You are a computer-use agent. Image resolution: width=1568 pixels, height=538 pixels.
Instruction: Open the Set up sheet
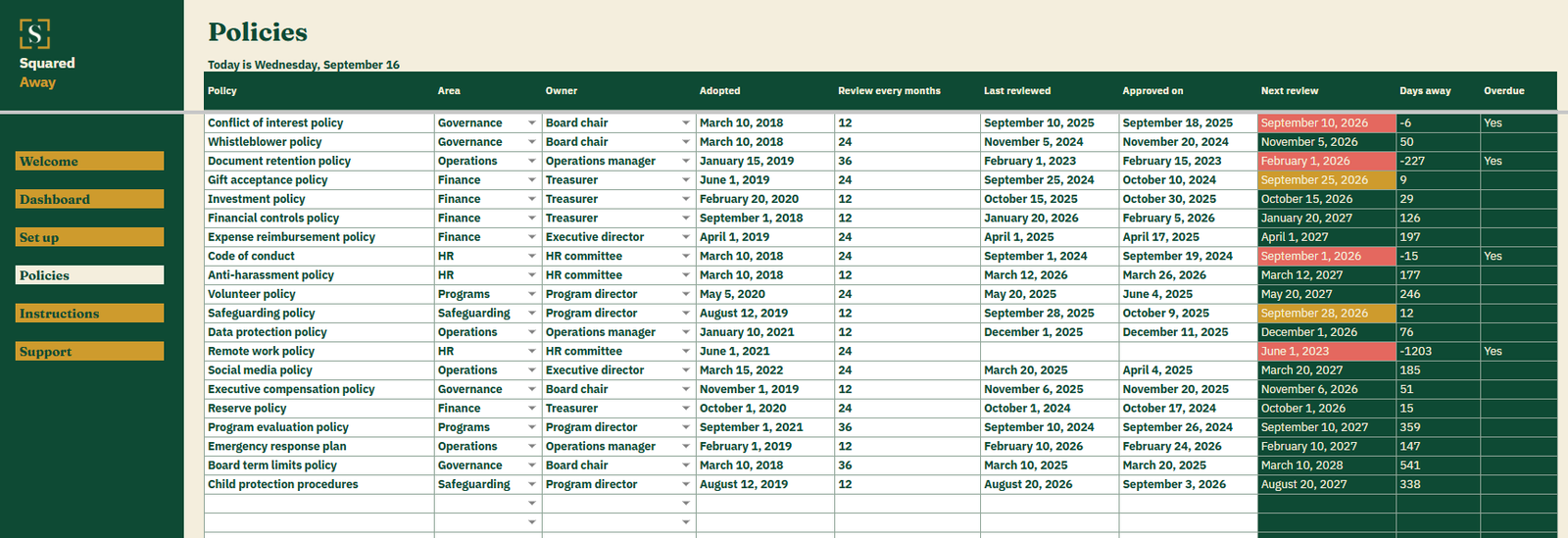(x=89, y=237)
